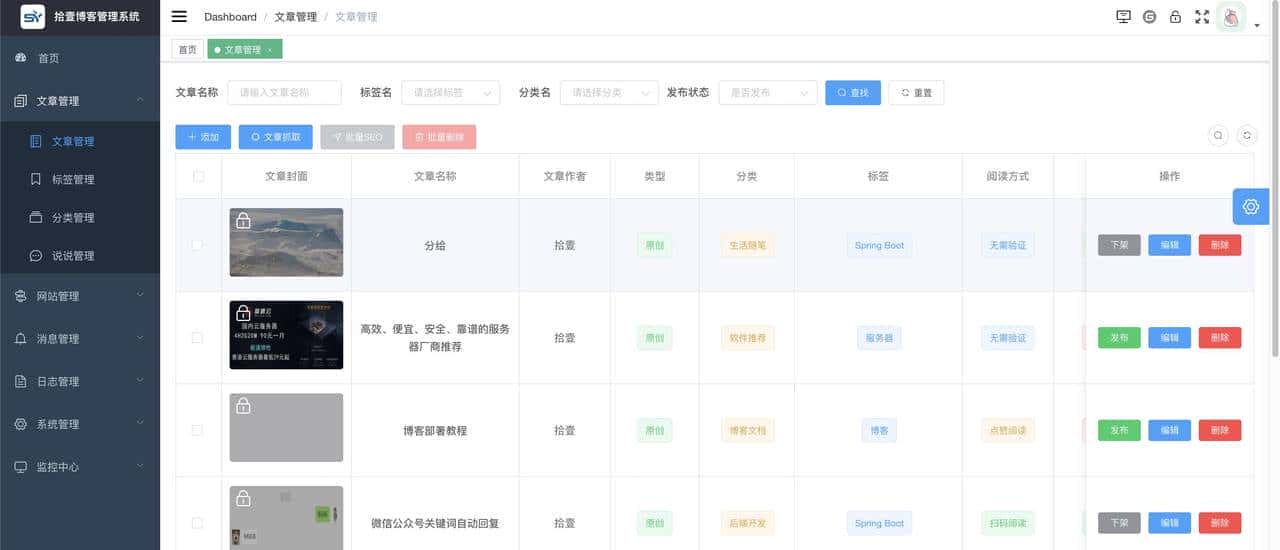Open 说说管理 in the sidebar
Image resolution: width=1280 pixels, height=550 pixels.
(x=80, y=255)
